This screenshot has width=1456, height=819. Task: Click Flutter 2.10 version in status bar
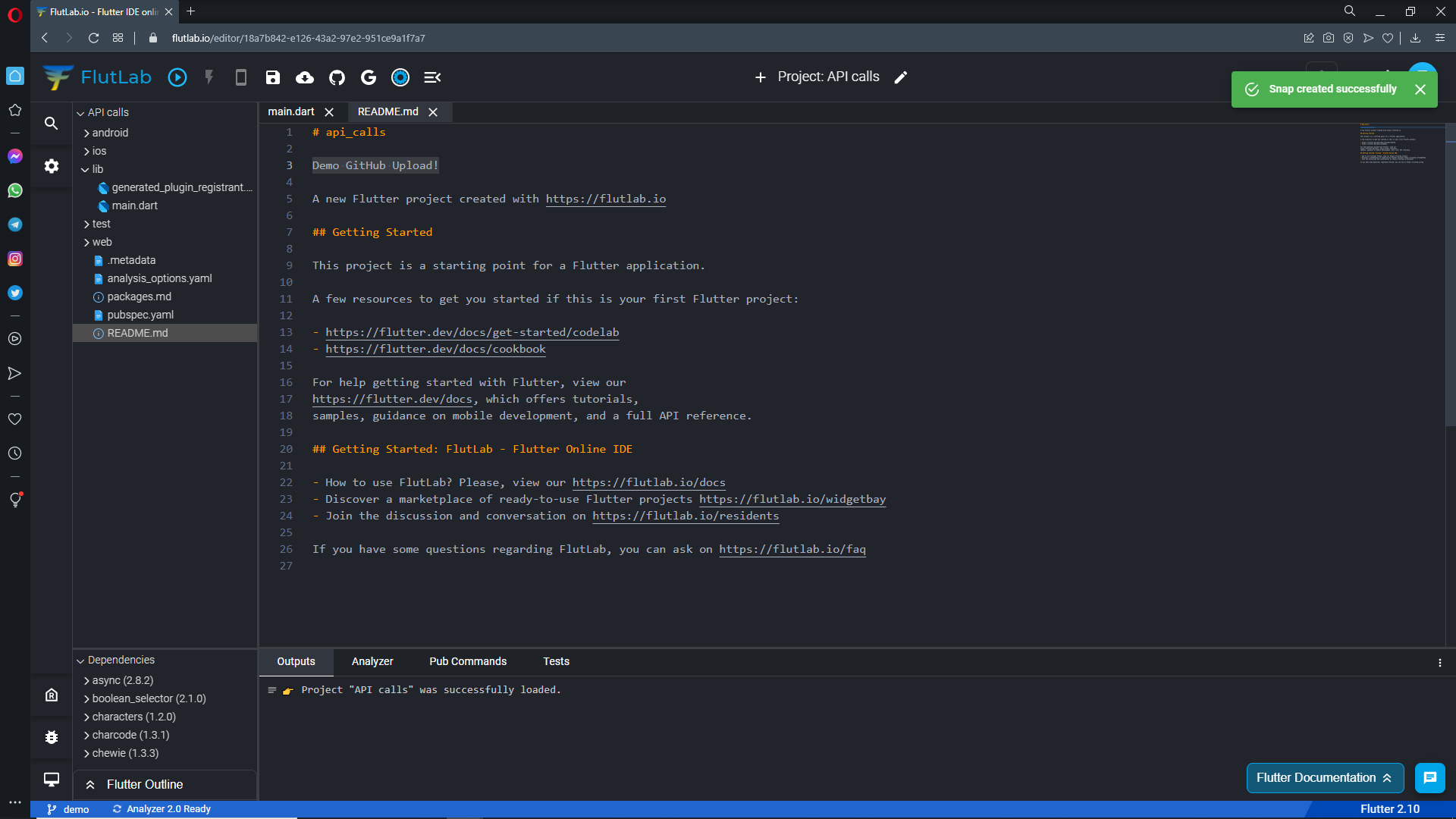[1389, 809]
